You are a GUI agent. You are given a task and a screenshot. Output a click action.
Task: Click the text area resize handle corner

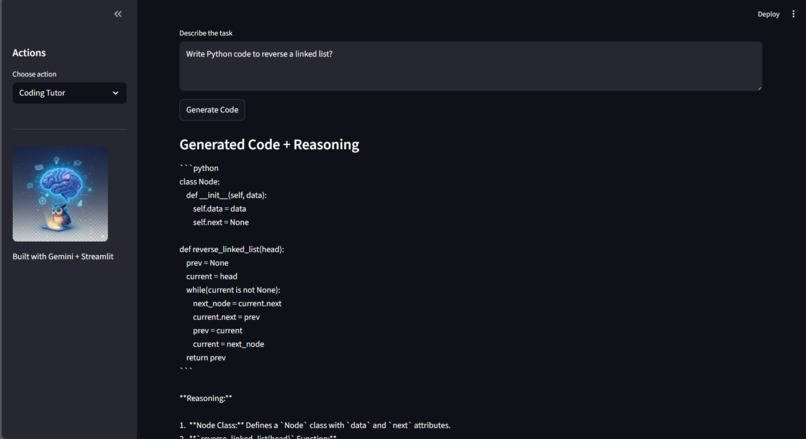[759, 88]
